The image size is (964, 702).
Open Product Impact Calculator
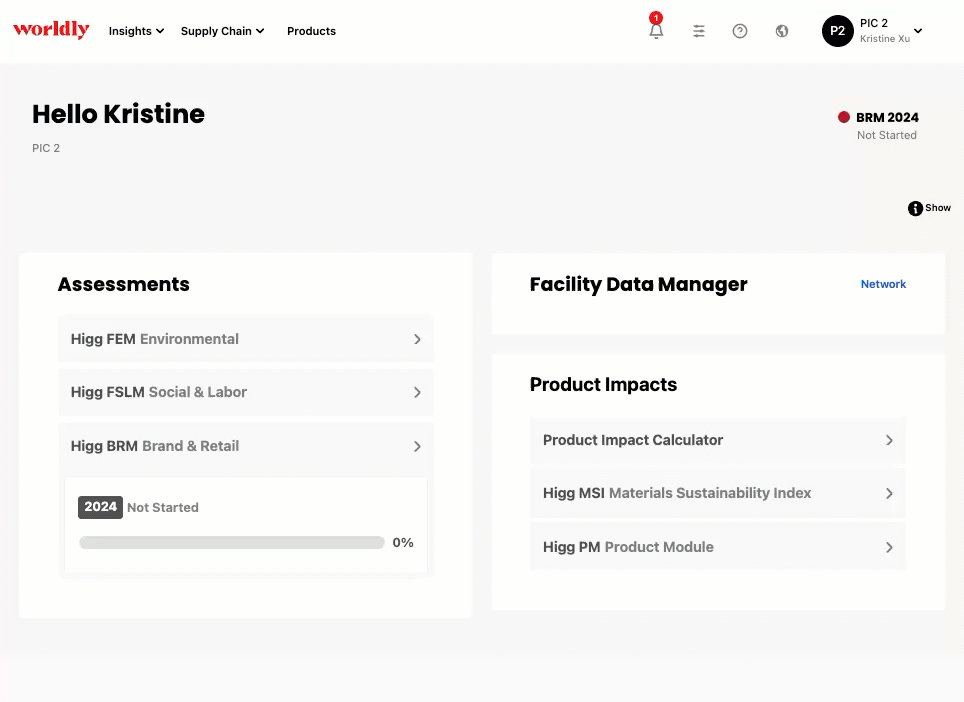coord(717,440)
